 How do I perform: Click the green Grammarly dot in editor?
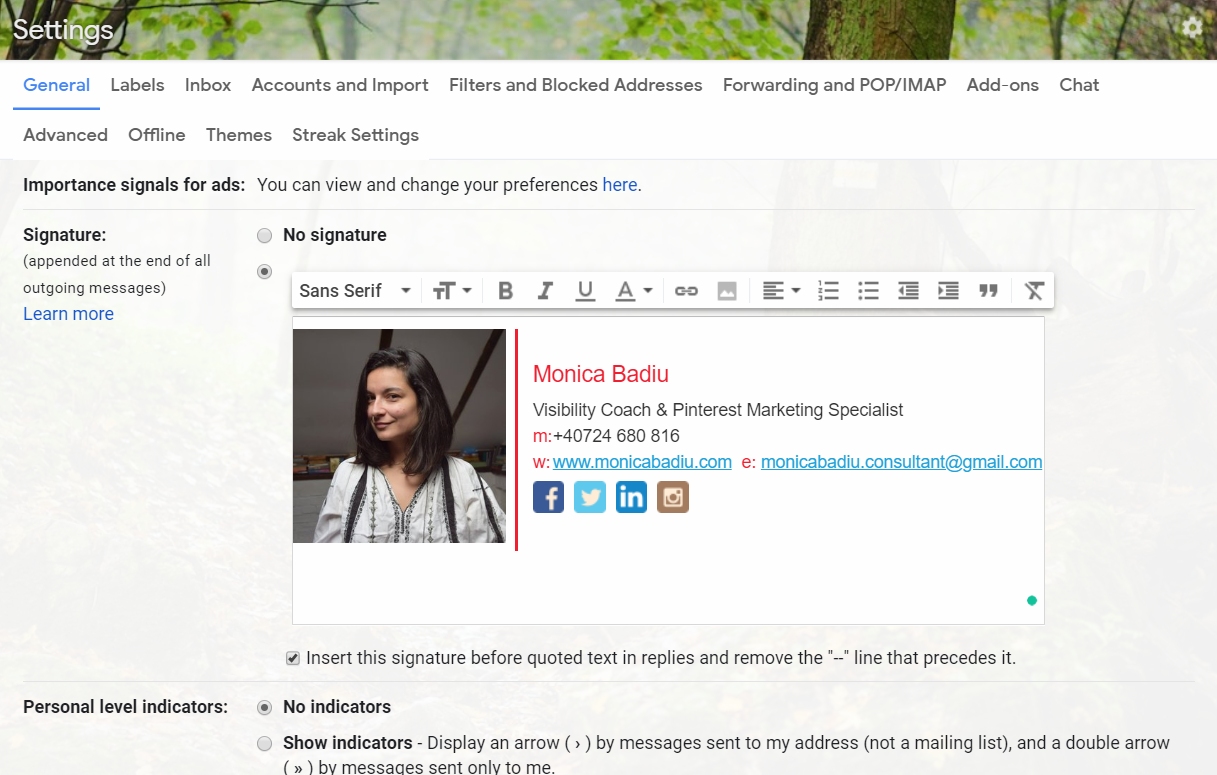1032,601
